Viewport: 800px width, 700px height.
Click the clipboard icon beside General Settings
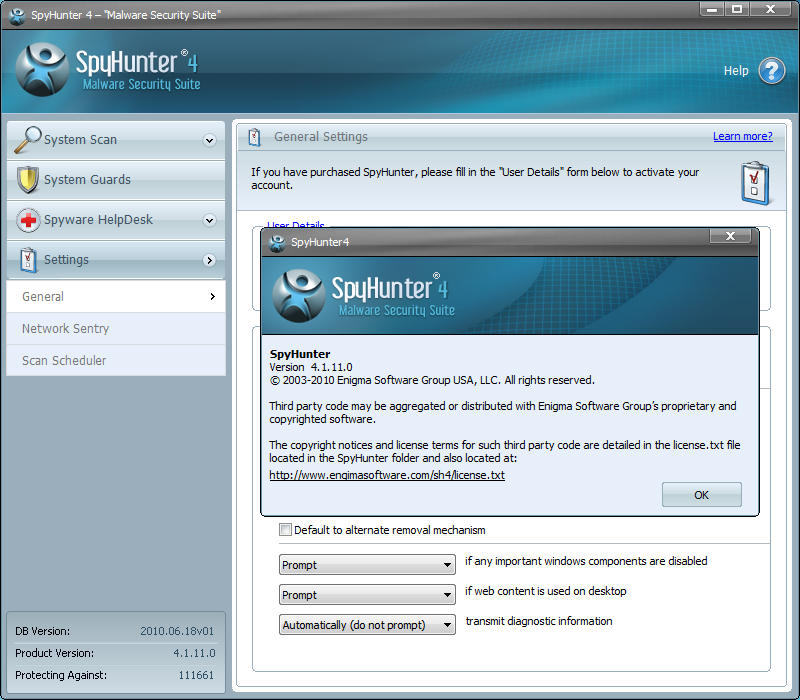(254, 137)
